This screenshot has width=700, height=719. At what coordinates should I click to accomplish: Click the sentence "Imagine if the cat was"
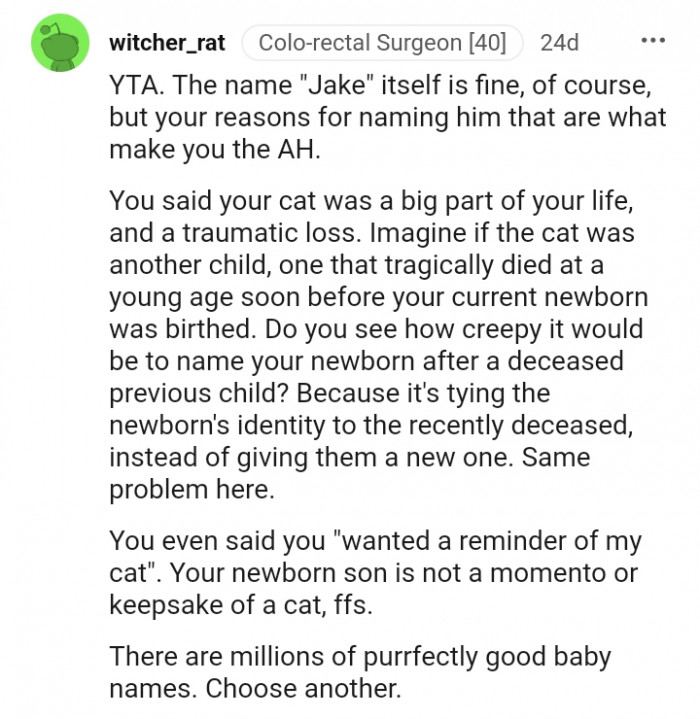coord(502,232)
